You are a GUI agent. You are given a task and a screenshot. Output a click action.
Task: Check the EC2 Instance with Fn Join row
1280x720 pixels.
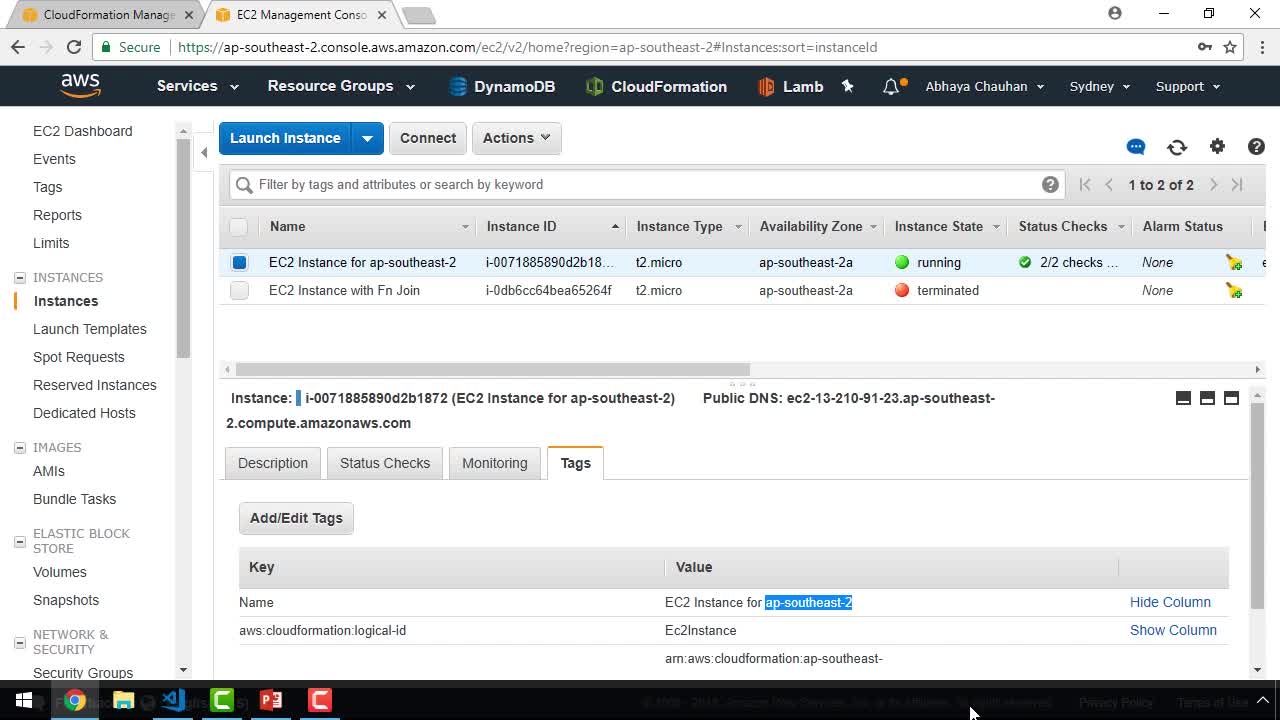point(239,290)
